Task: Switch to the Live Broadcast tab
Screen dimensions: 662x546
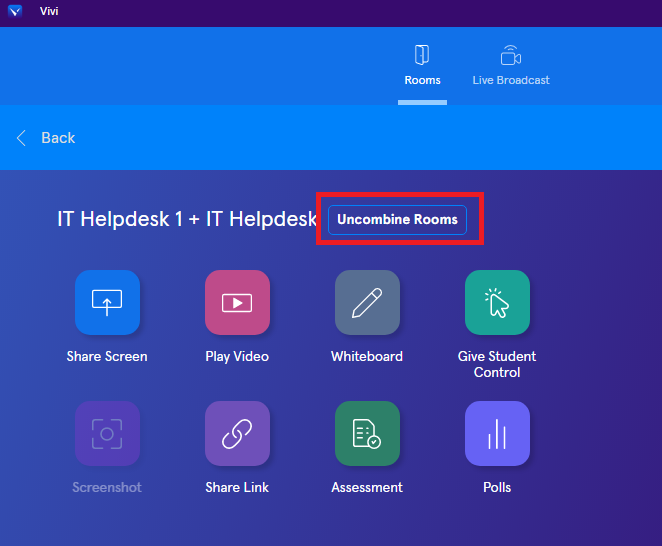Action: tap(511, 65)
